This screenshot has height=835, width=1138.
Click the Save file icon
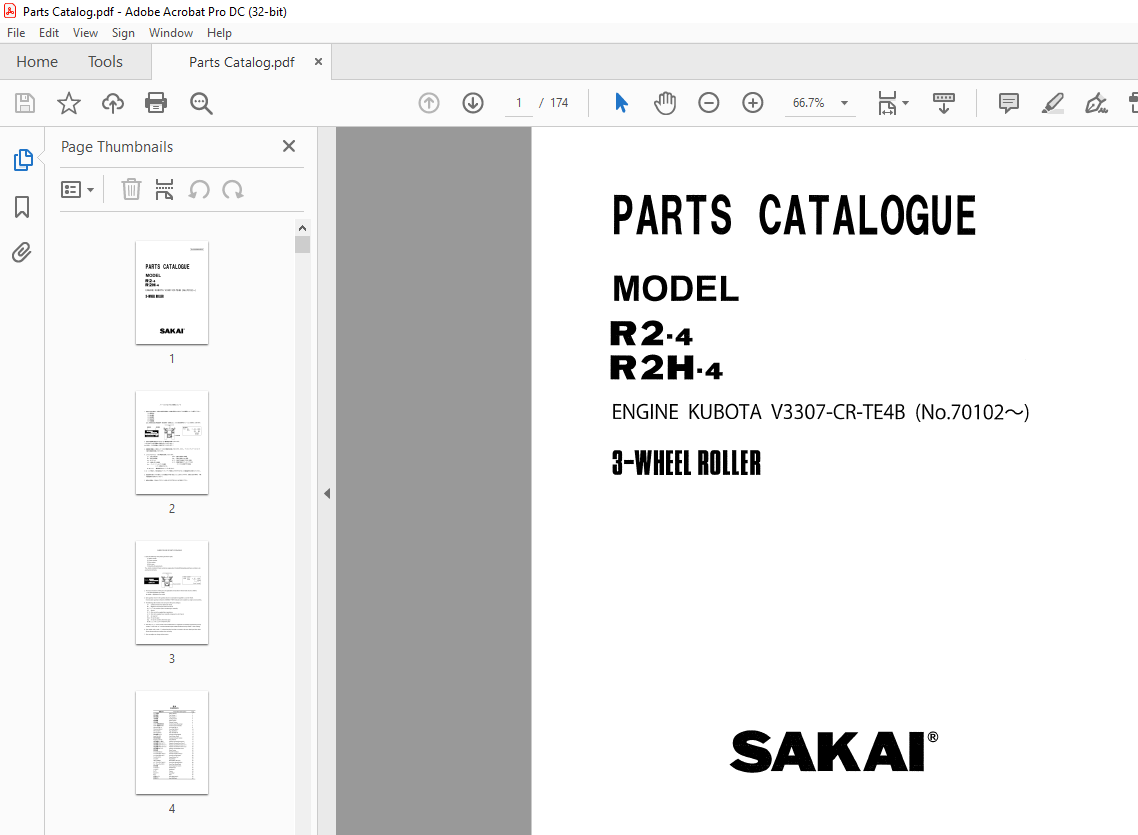[x=25, y=103]
